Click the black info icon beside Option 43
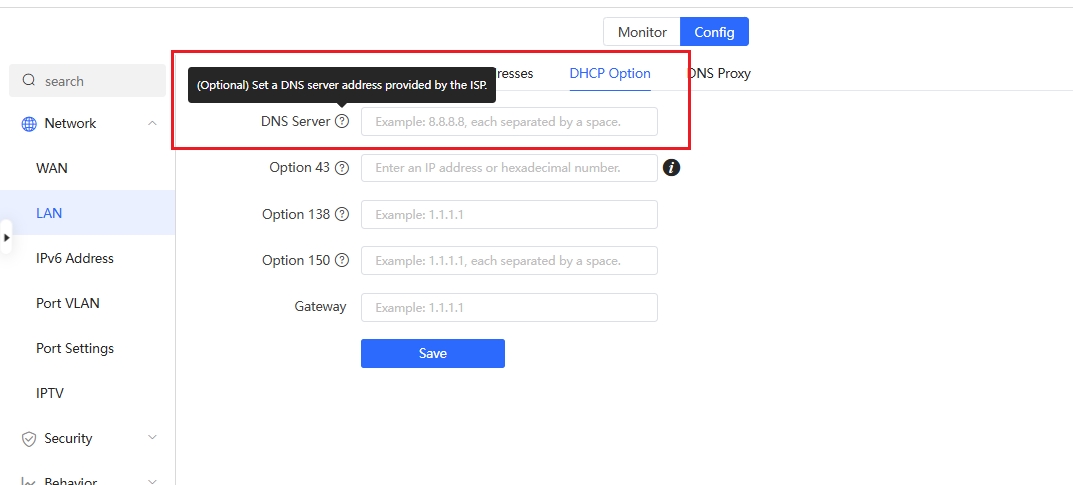This screenshot has height=485, width=1073. [672, 168]
